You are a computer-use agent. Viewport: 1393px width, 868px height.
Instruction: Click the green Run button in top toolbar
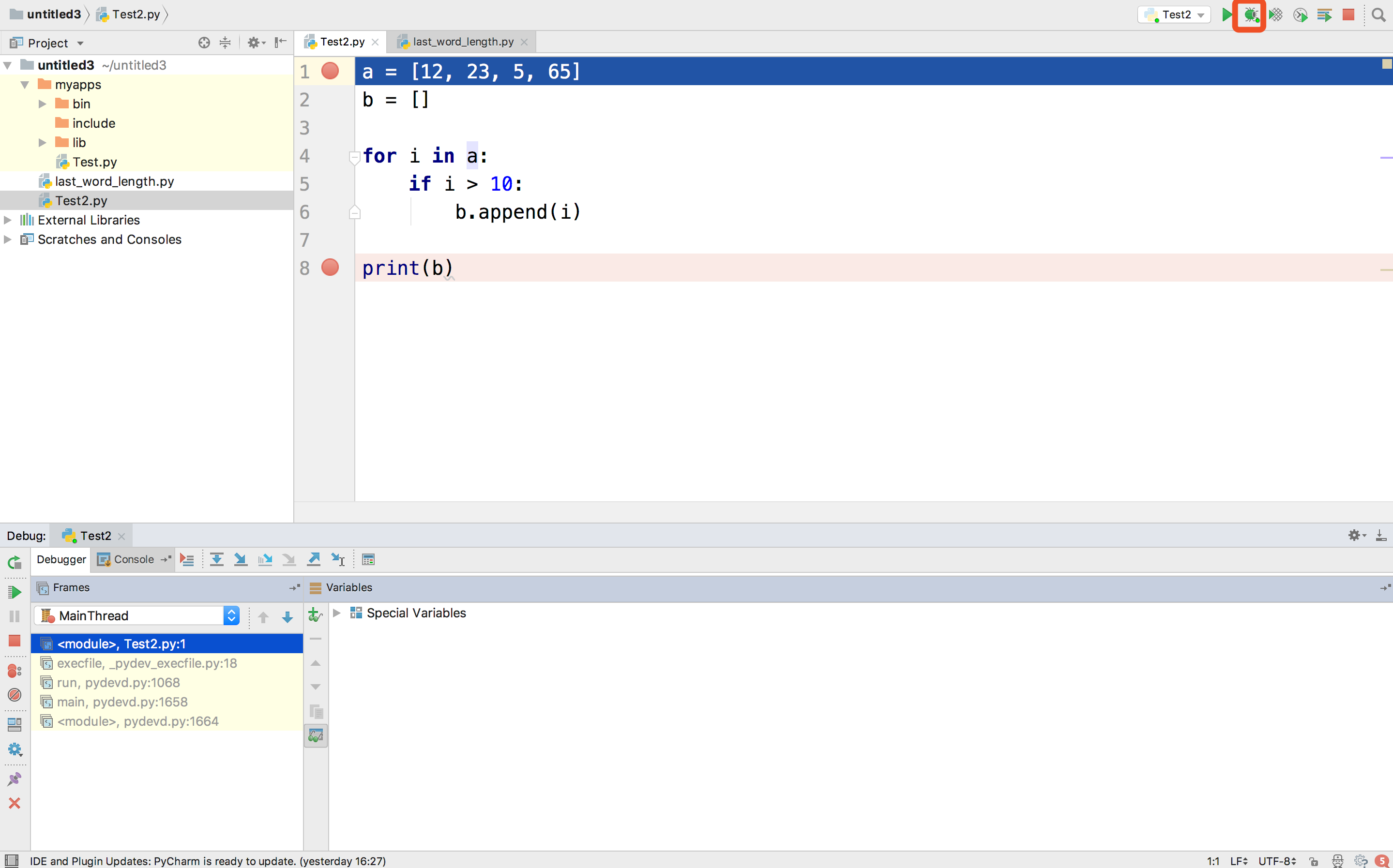[1226, 15]
